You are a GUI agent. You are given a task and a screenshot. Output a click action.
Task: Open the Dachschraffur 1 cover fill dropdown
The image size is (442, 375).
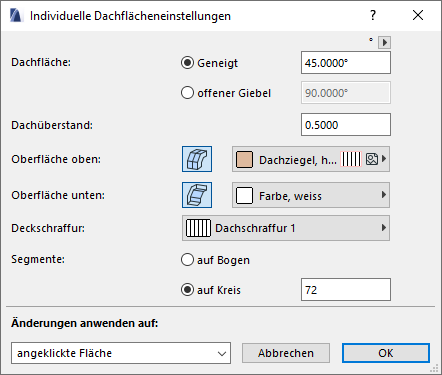286,228
